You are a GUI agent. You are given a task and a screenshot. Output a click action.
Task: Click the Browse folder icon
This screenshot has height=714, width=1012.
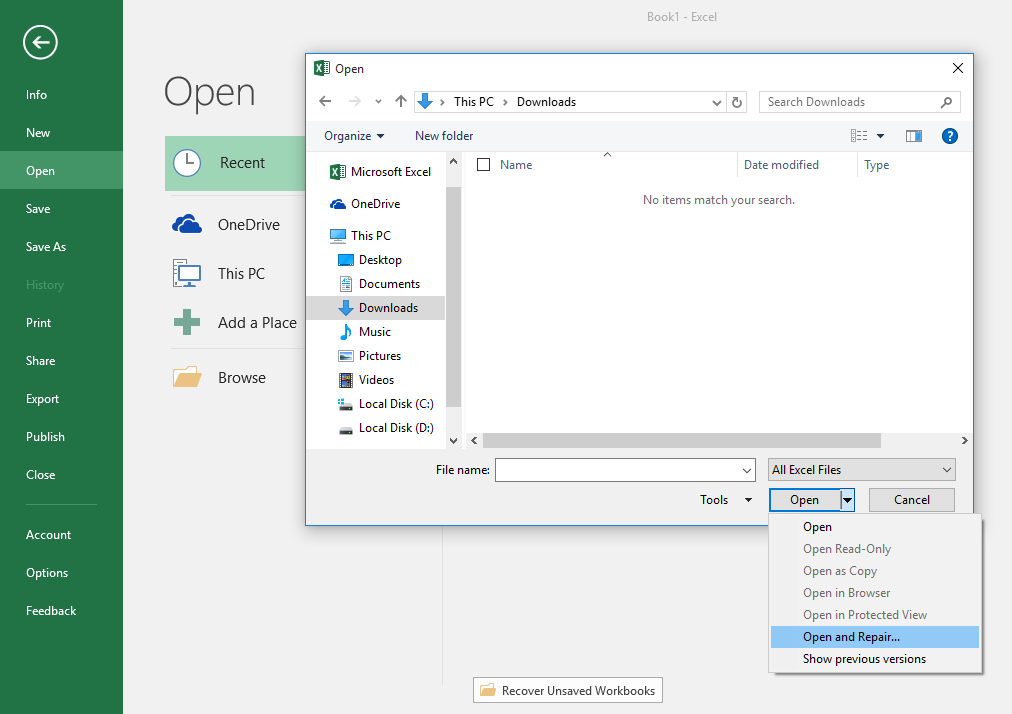[x=187, y=377]
